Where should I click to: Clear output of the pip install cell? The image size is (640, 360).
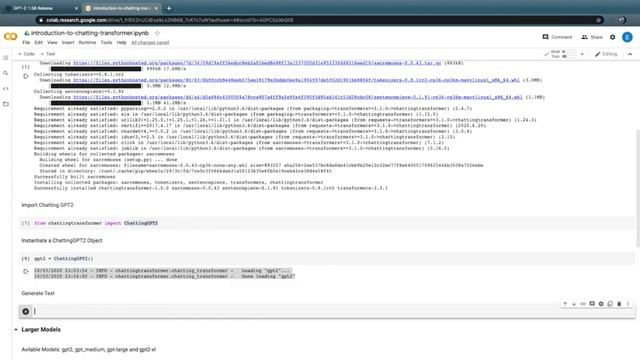coord(26,76)
